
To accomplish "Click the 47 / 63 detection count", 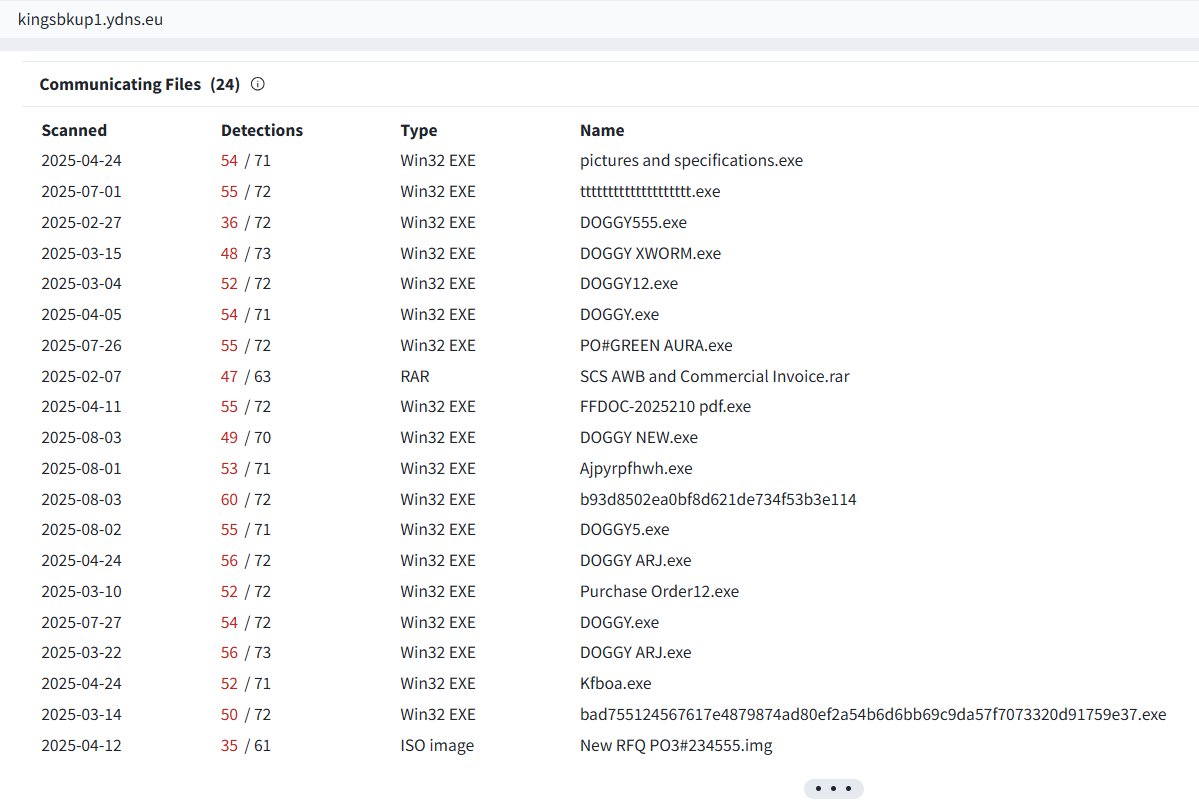I will [245, 376].
